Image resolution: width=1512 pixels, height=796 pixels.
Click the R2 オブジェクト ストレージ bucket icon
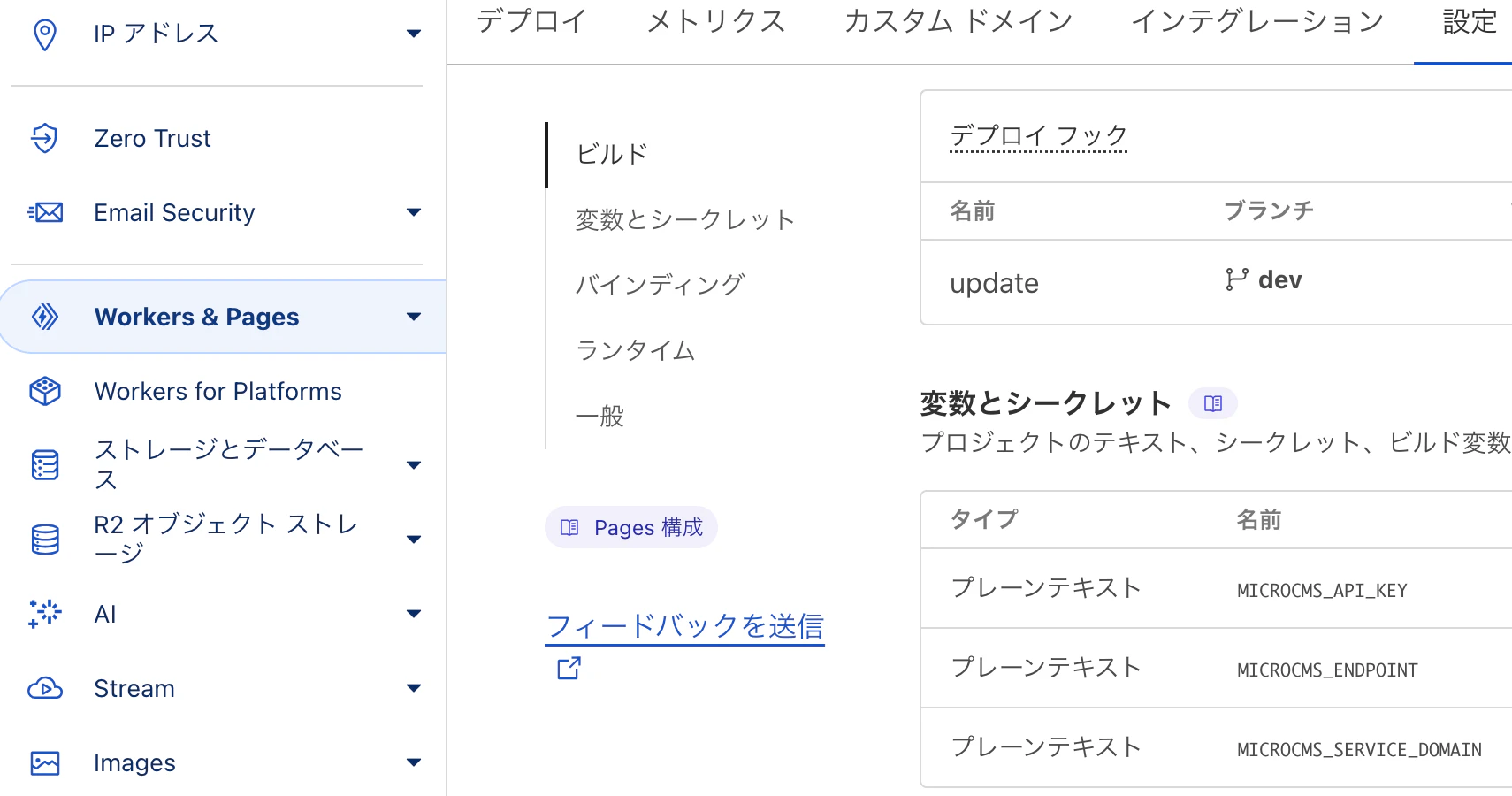pyautogui.click(x=45, y=539)
